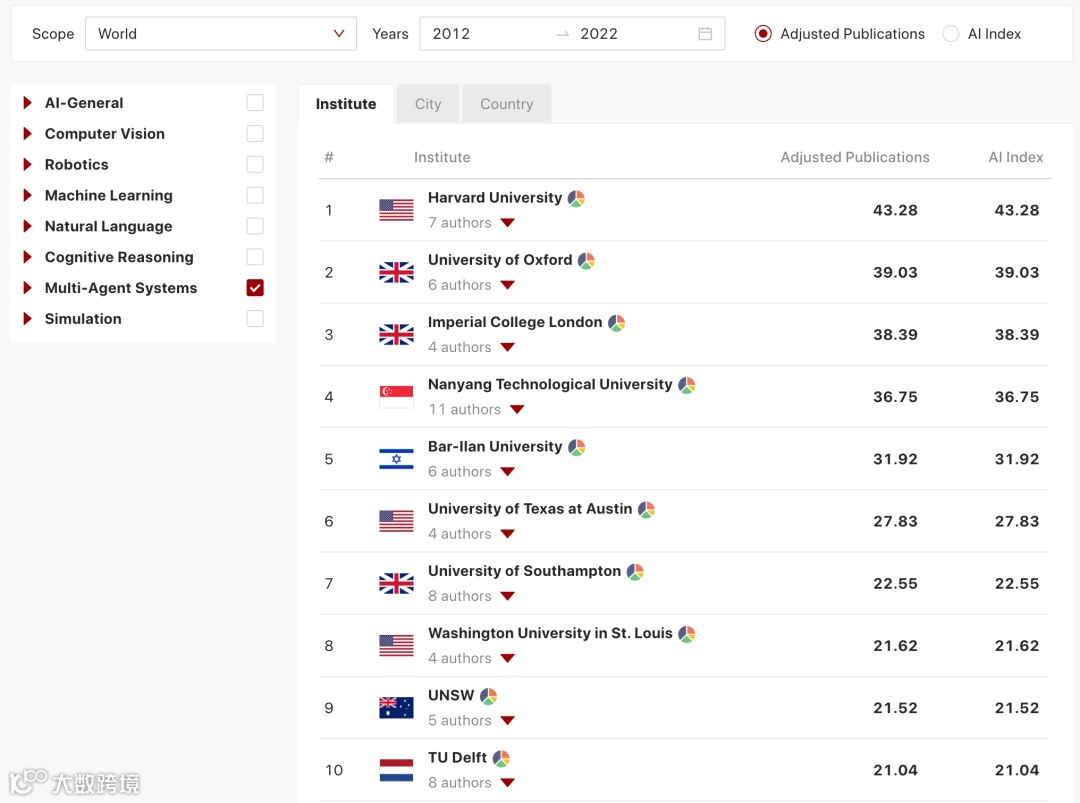Viewport: 1080px width, 803px height.
Task: Open Nanyang Technological University's pie chart icon
Action: coord(687,385)
